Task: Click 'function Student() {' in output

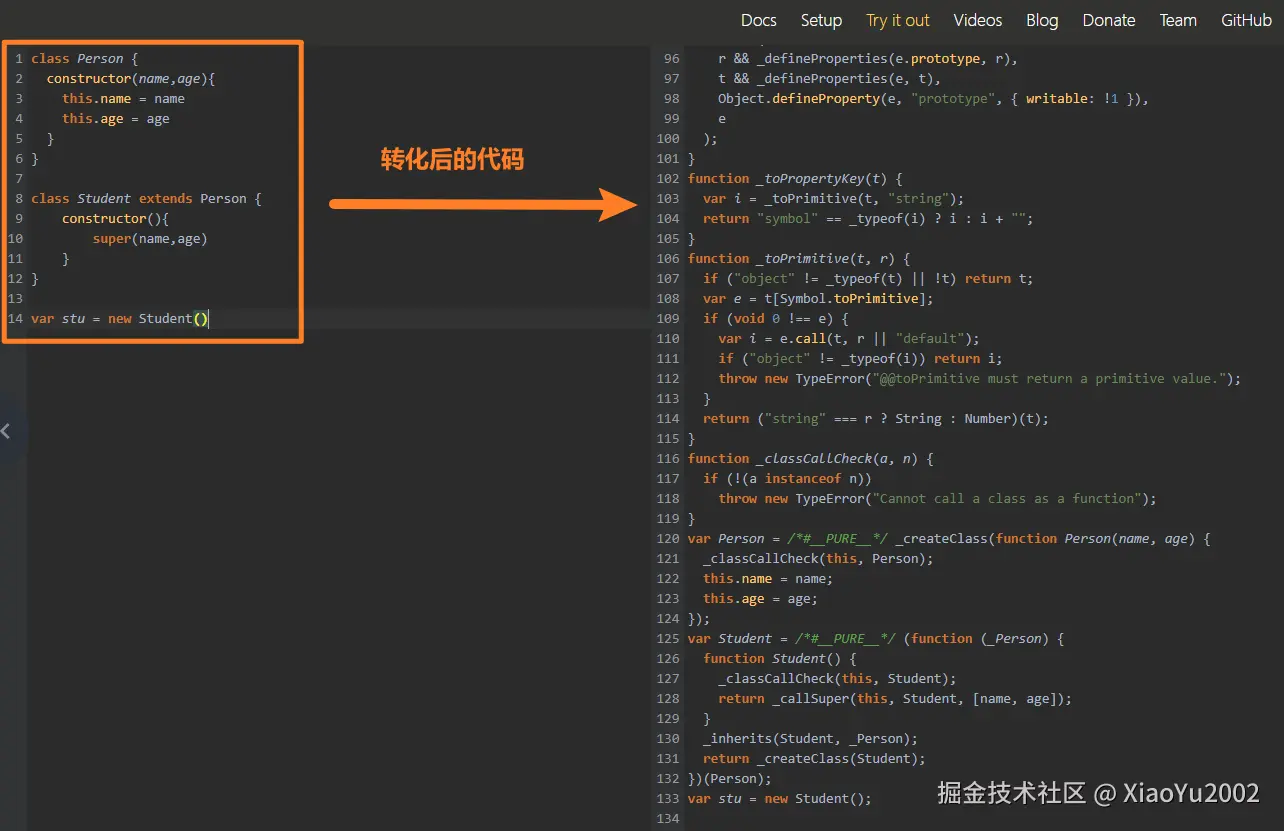Action: [780, 658]
